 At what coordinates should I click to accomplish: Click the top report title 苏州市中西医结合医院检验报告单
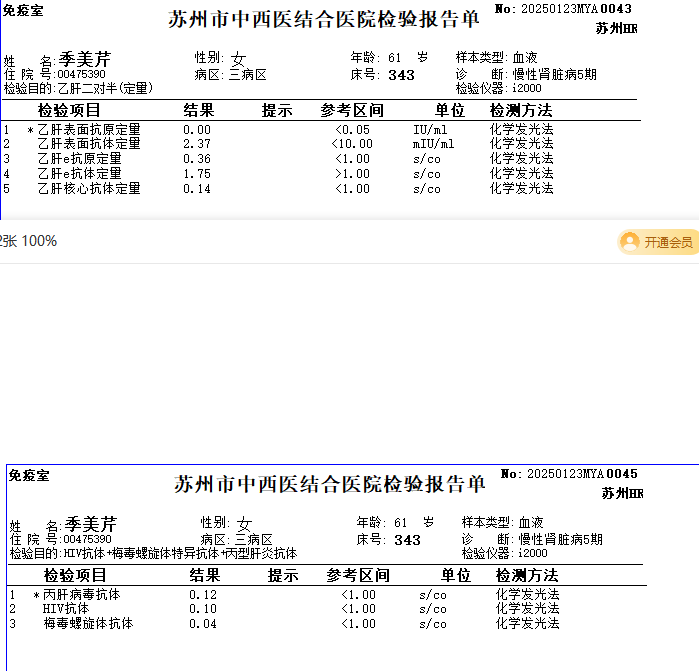pyautogui.click(x=324, y=20)
